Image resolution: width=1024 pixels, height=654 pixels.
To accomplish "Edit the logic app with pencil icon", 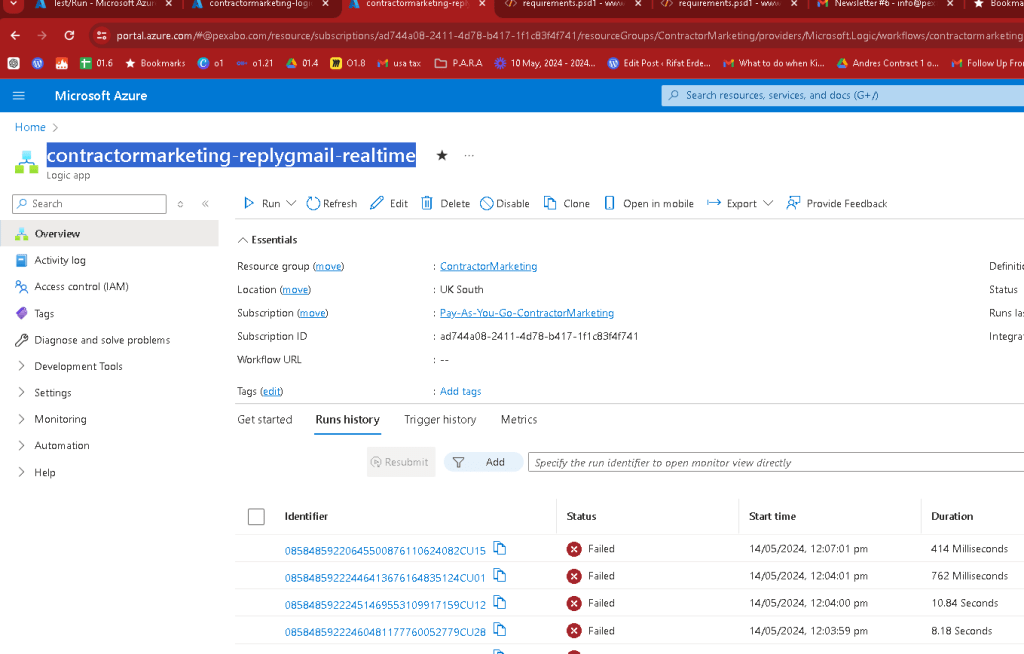I will click(389, 203).
